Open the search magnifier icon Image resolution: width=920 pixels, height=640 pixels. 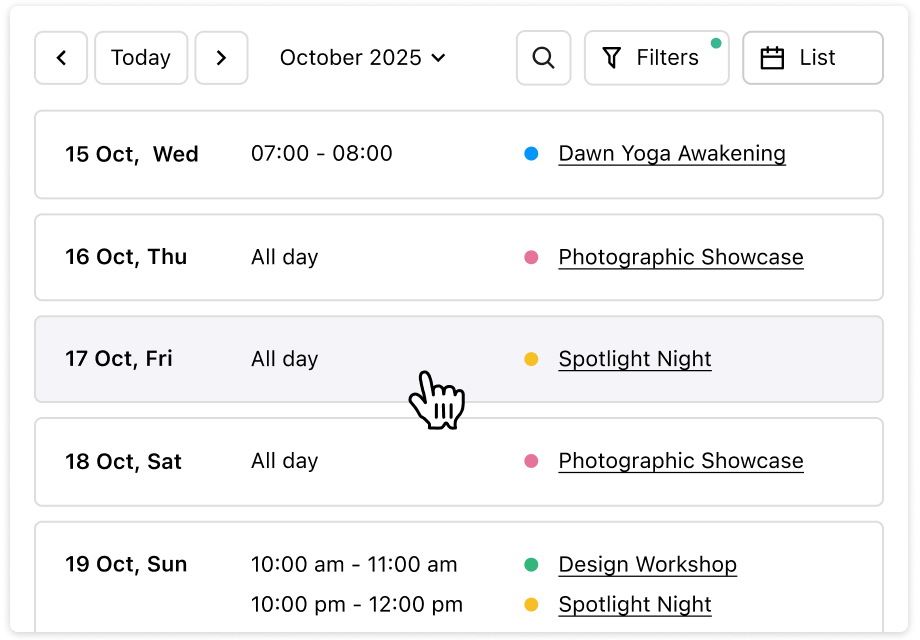click(543, 58)
